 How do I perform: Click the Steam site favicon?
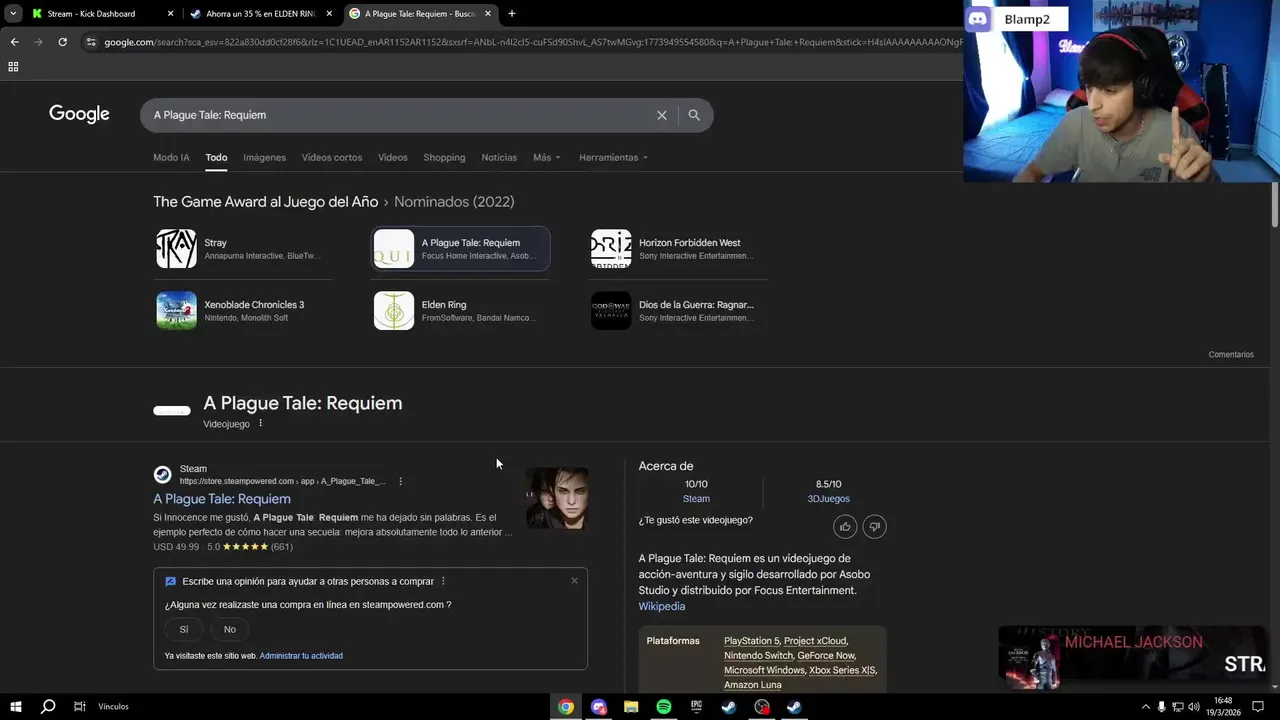coord(162,475)
